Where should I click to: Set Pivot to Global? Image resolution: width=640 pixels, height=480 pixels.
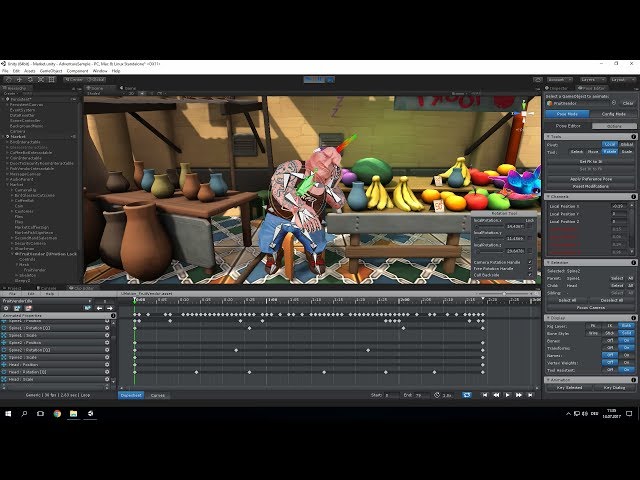(x=627, y=144)
